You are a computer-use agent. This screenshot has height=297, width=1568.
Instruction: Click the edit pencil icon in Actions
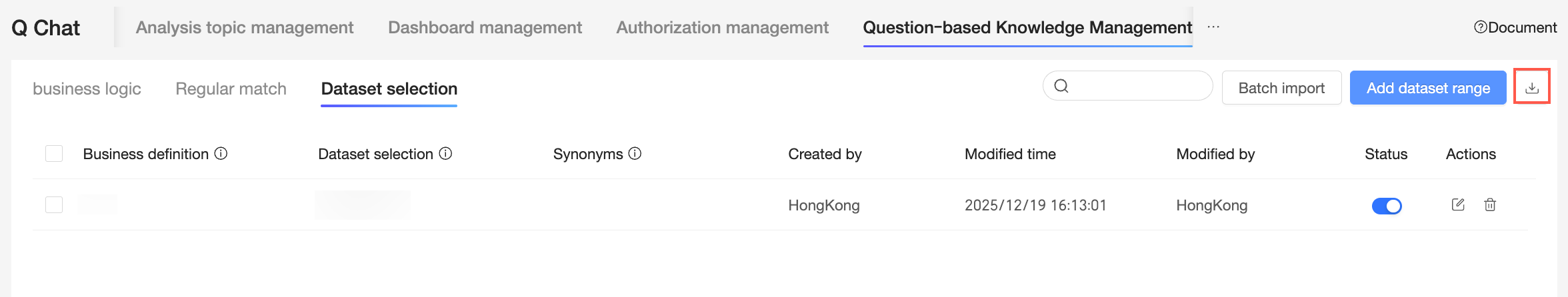click(x=1458, y=204)
